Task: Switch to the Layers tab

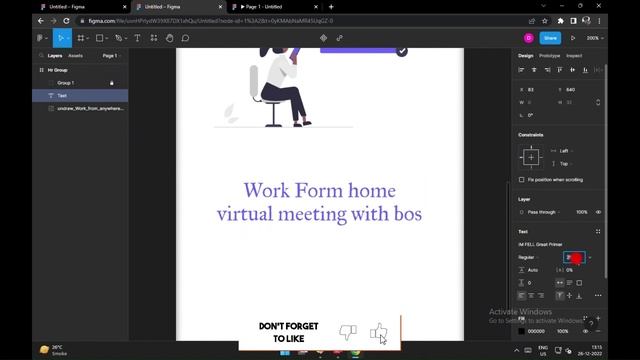Action: [x=55, y=56]
